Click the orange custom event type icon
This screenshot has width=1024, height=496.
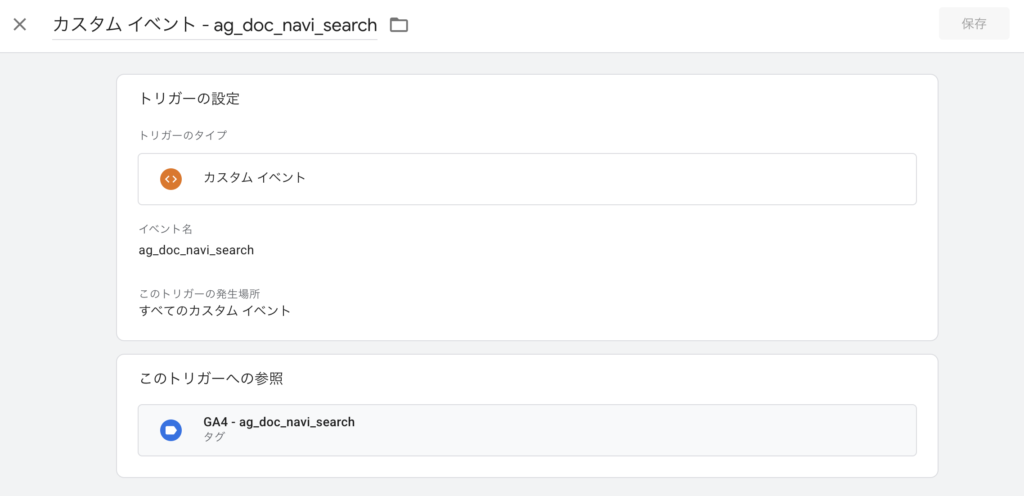[x=171, y=179]
